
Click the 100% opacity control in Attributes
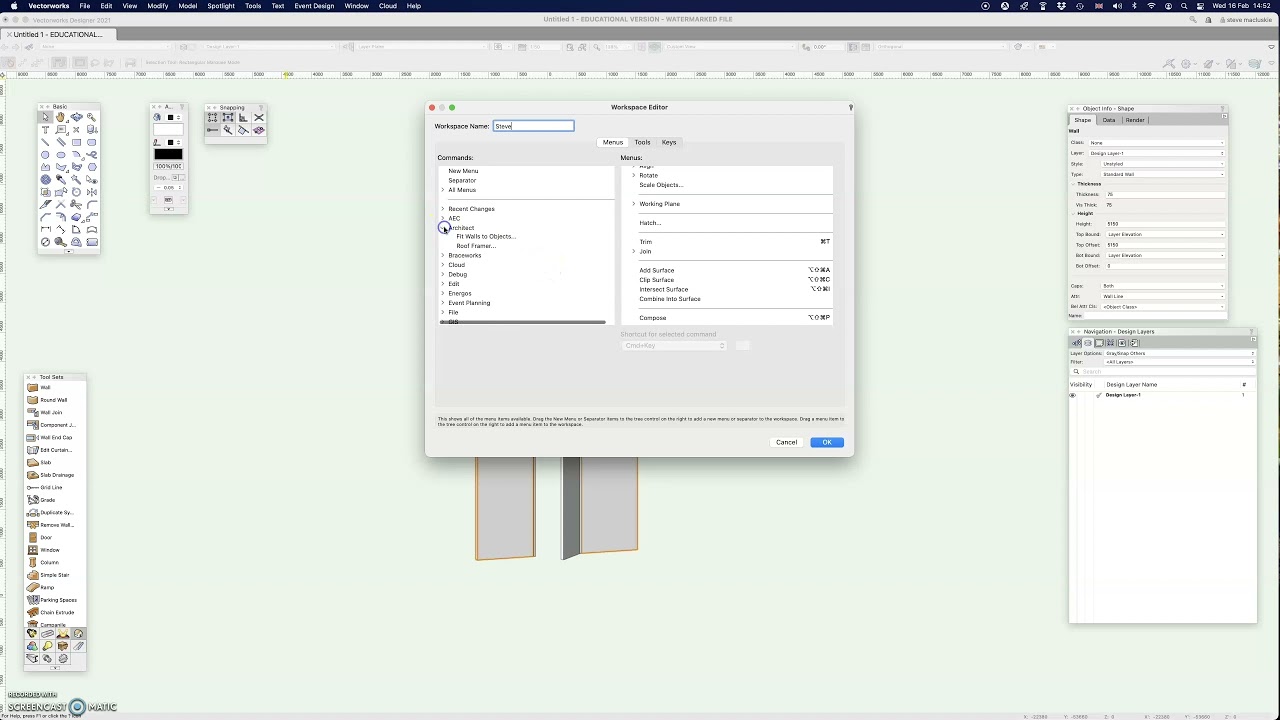coord(168,166)
